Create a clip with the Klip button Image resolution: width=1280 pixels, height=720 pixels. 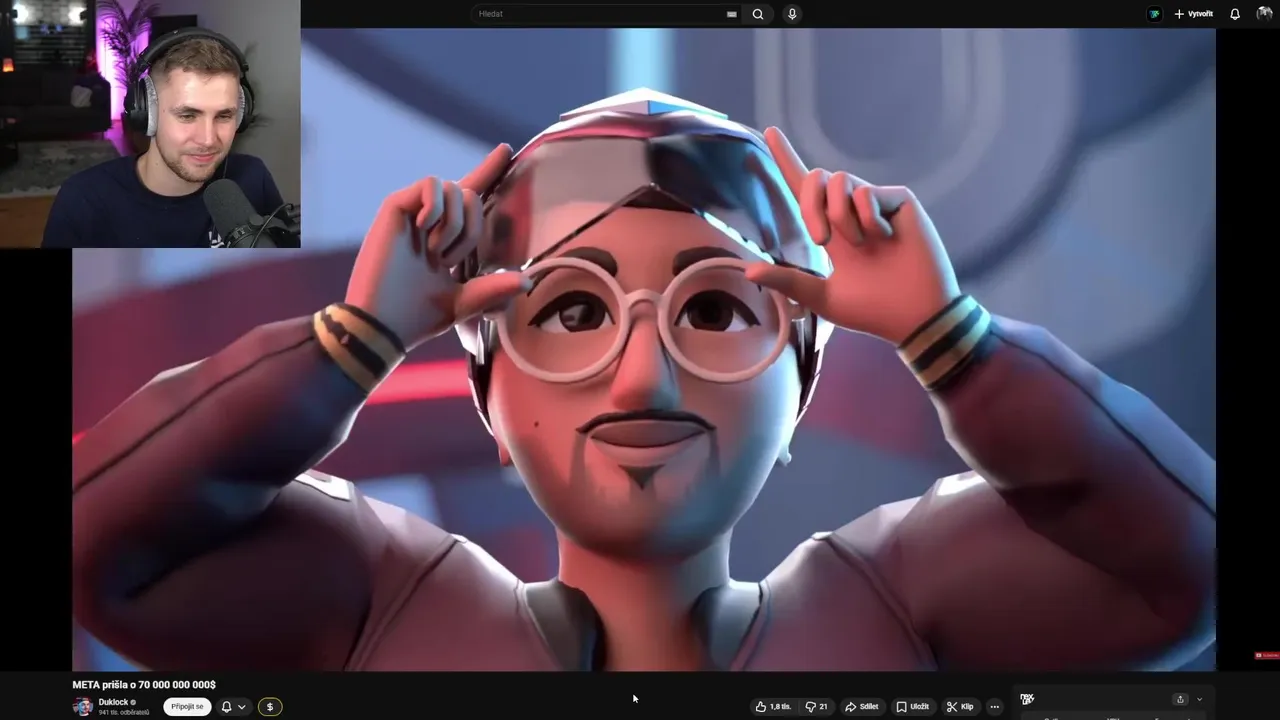click(x=960, y=707)
